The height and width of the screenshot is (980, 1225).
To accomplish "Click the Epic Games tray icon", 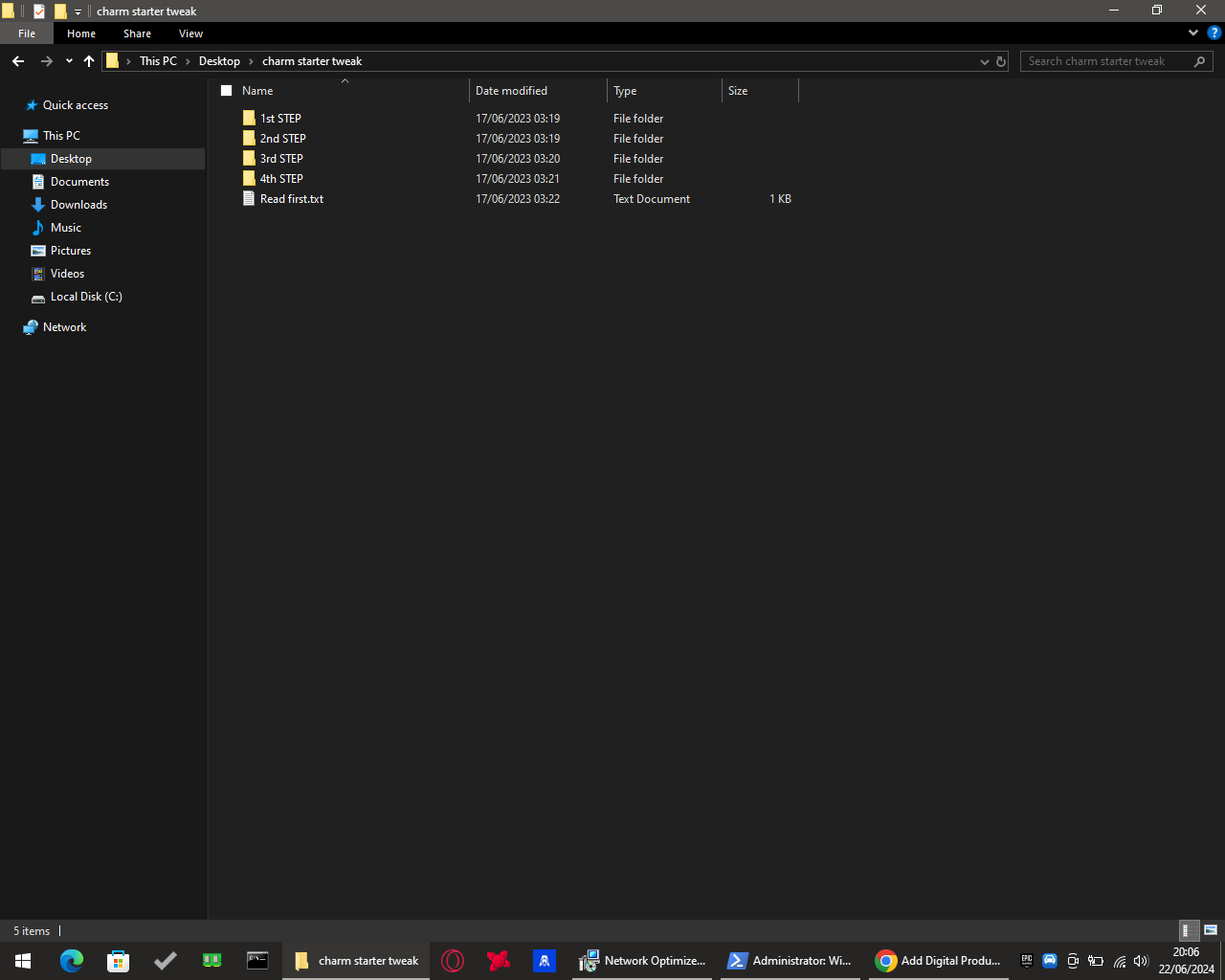I will click(1027, 961).
